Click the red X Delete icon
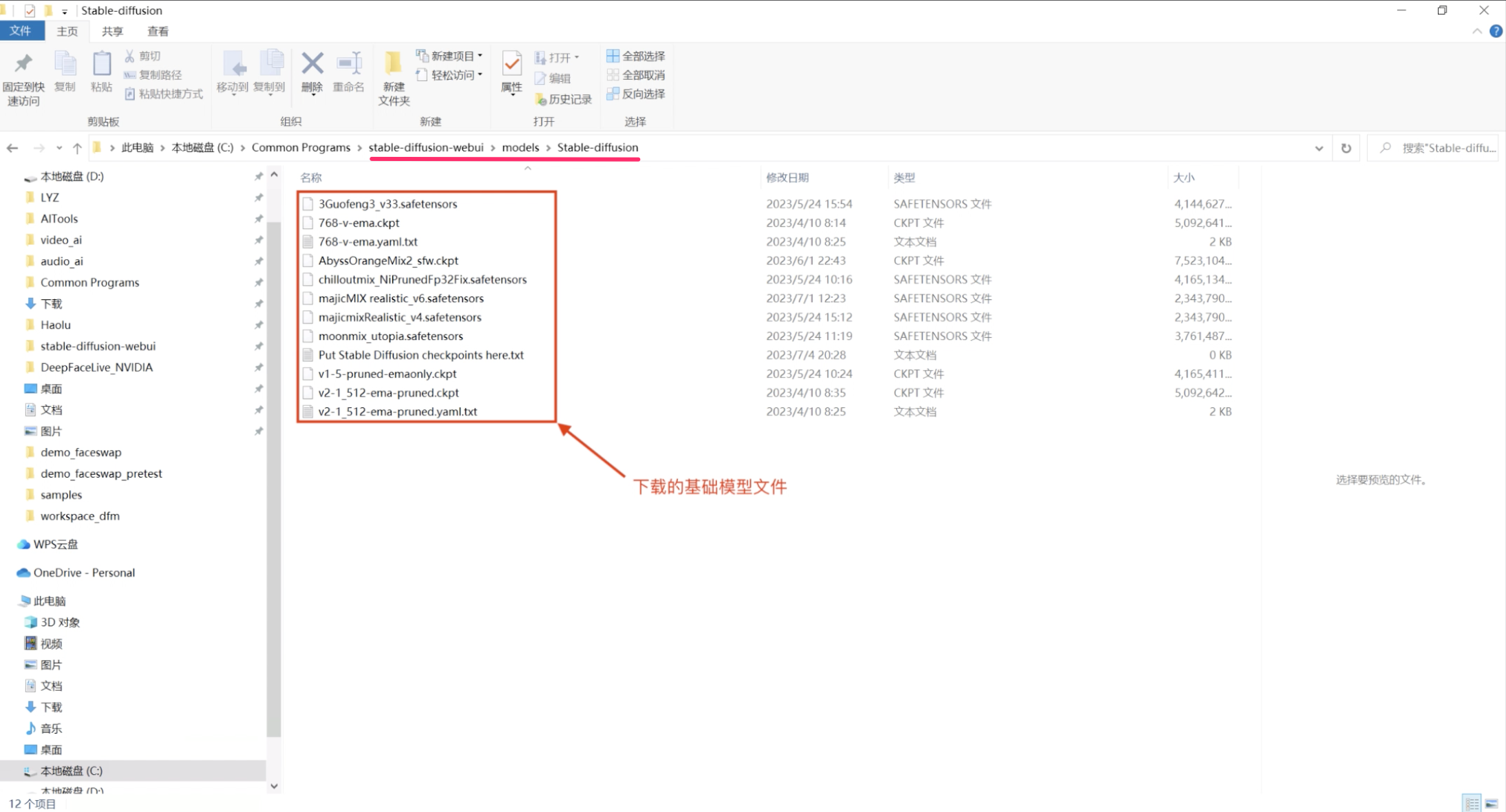This screenshot has width=1506, height=812. pos(312,63)
